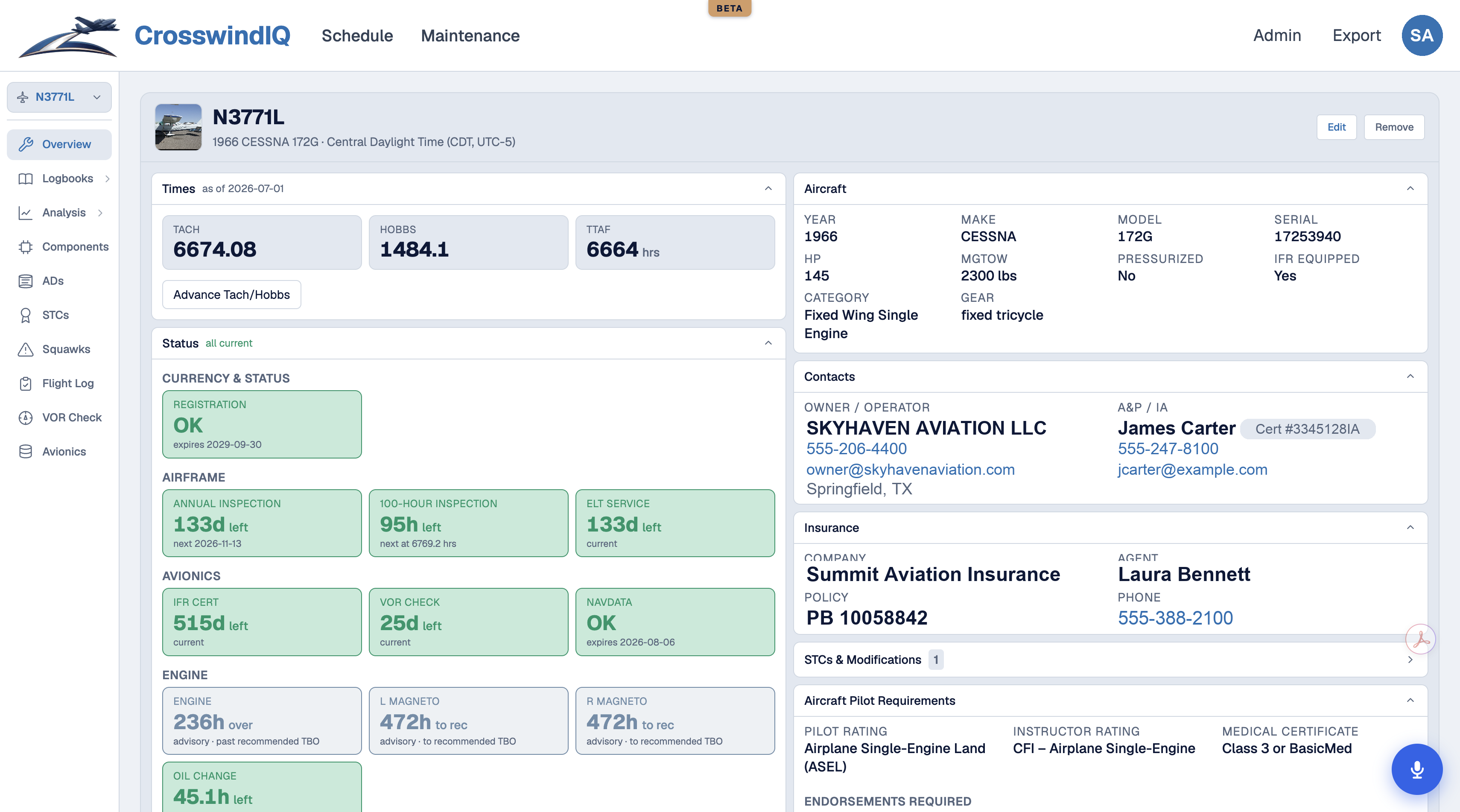Click the Analysis chart icon
This screenshot has height=812, width=1460.
(26, 213)
